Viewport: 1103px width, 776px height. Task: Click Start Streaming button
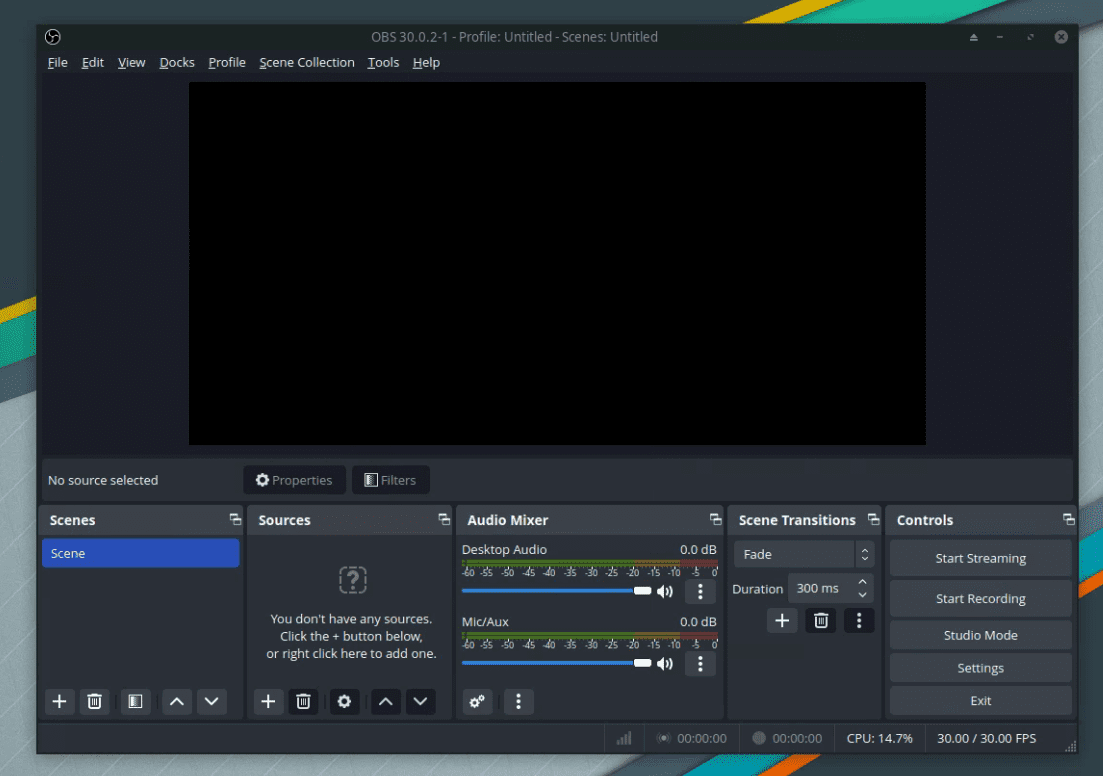980,558
